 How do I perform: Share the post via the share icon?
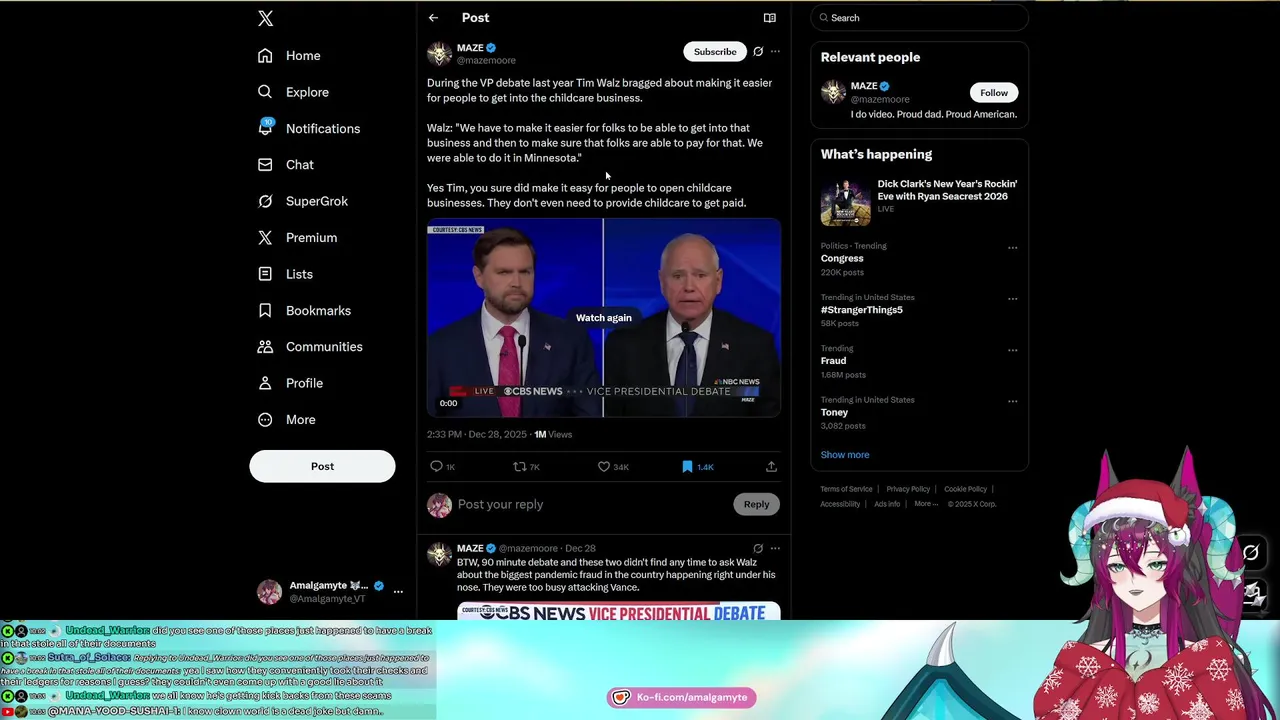point(771,467)
